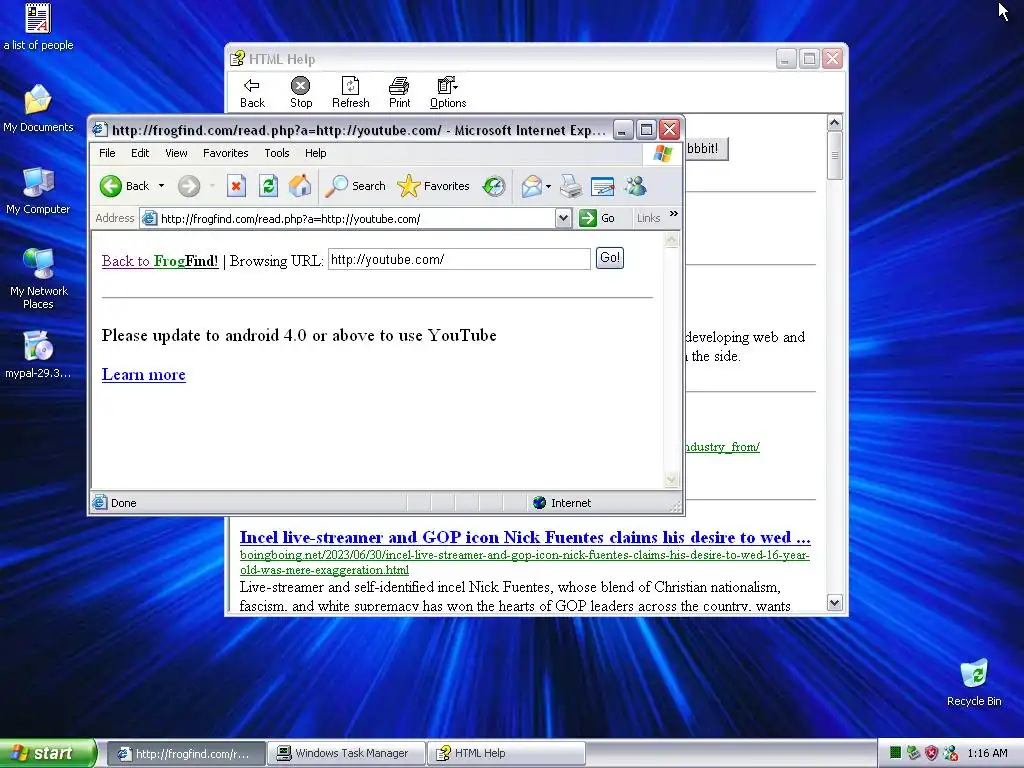This screenshot has width=1024, height=768.
Task: Select the mypal-29.3 installer icon
Action: pyautogui.click(x=38, y=355)
